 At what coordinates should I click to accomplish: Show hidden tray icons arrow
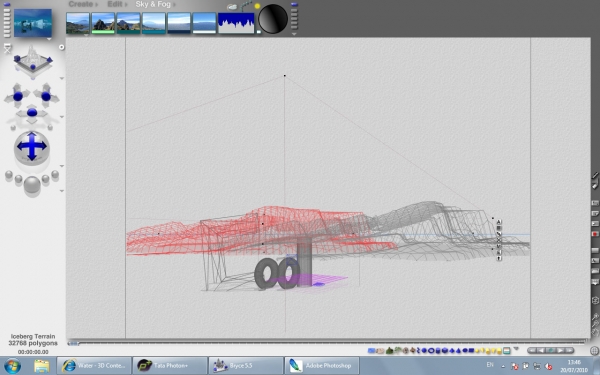503,366
